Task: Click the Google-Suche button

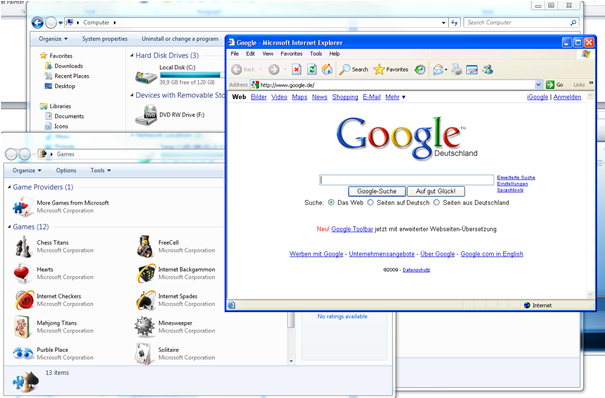Action: [377, 191]
